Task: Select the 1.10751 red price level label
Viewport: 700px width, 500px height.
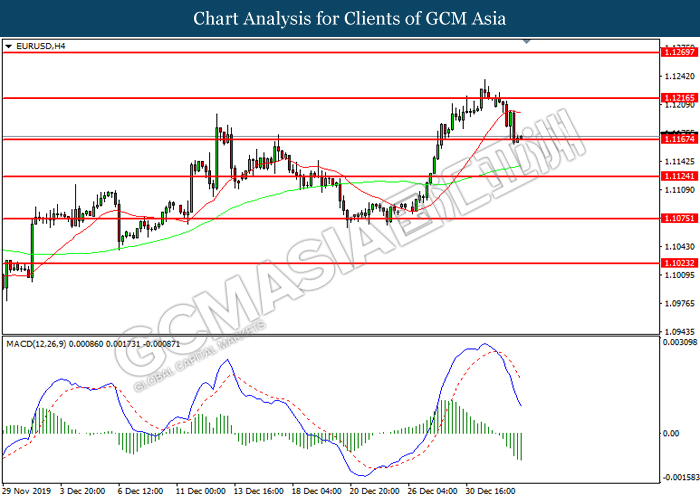Action: pyautogui.click(x=679, y=218)
